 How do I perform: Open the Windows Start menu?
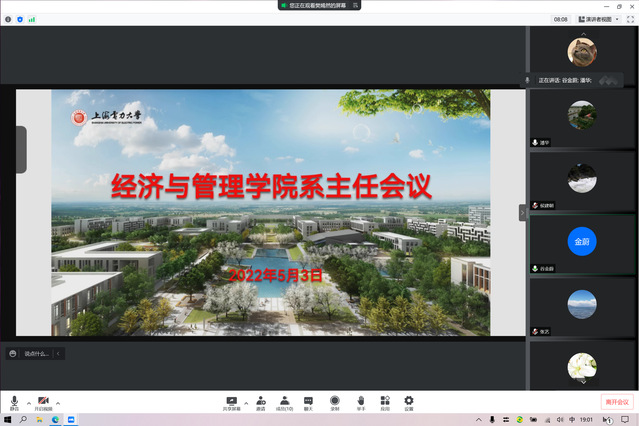pyautogui.click(x=7, y=420)
